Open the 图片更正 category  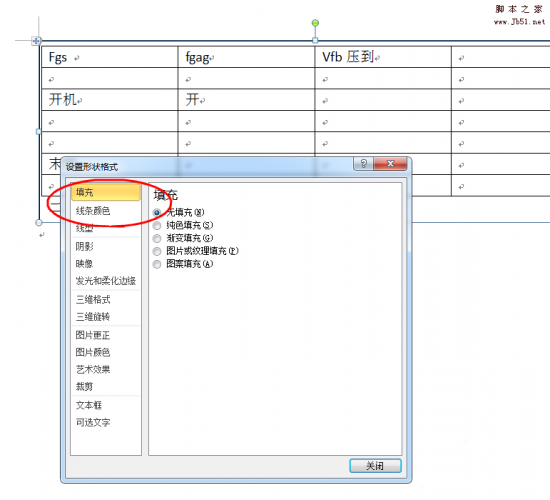(x=106, y=335)
